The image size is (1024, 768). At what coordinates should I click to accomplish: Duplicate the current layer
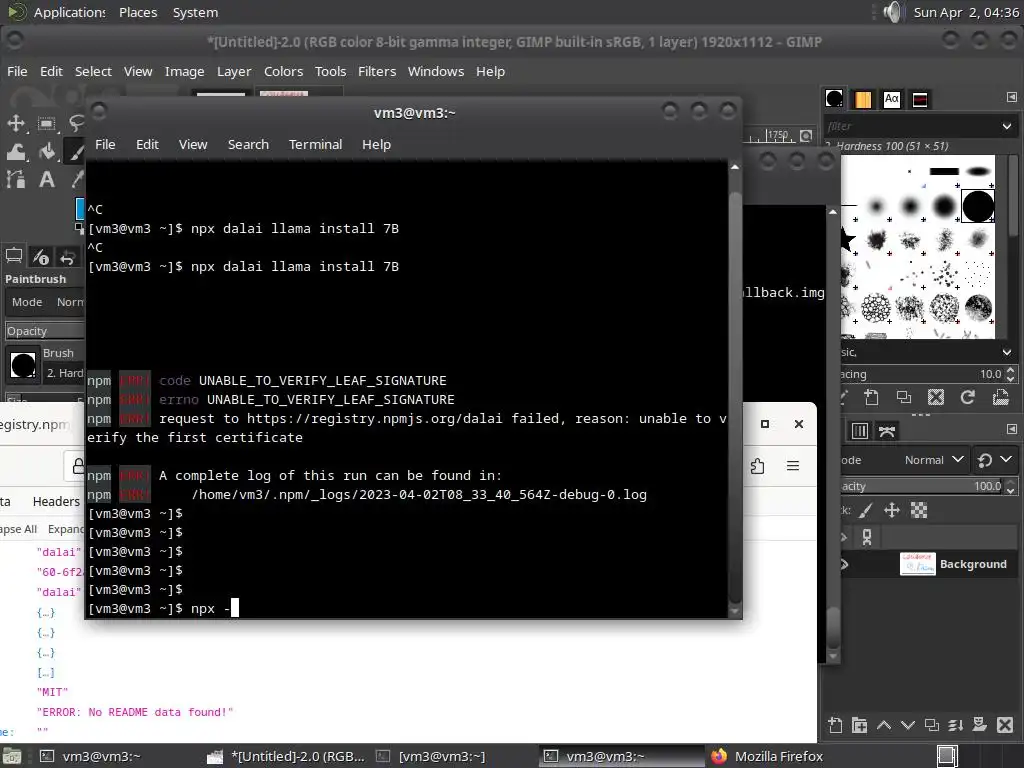(x=932, y=725)
